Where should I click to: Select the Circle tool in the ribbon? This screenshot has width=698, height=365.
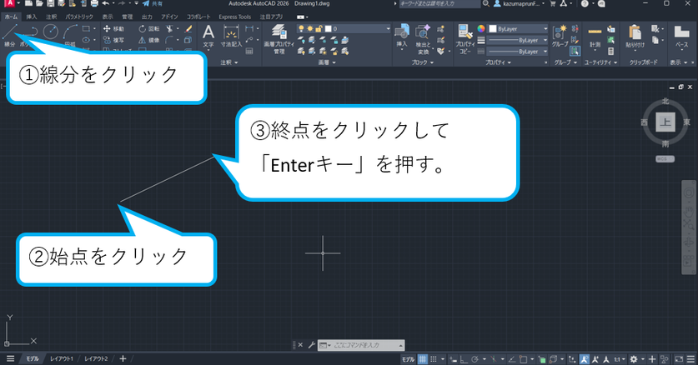coord(51,32)
